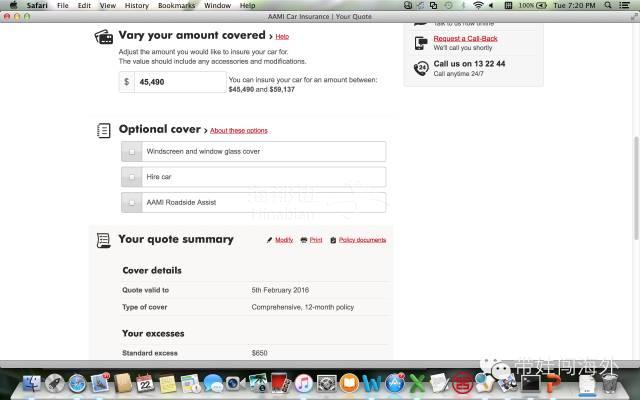Image resolution: width=640 pixels, height=400 pixels.
Task: Click the vertical page scrollbar
Action: pos(636,188)
